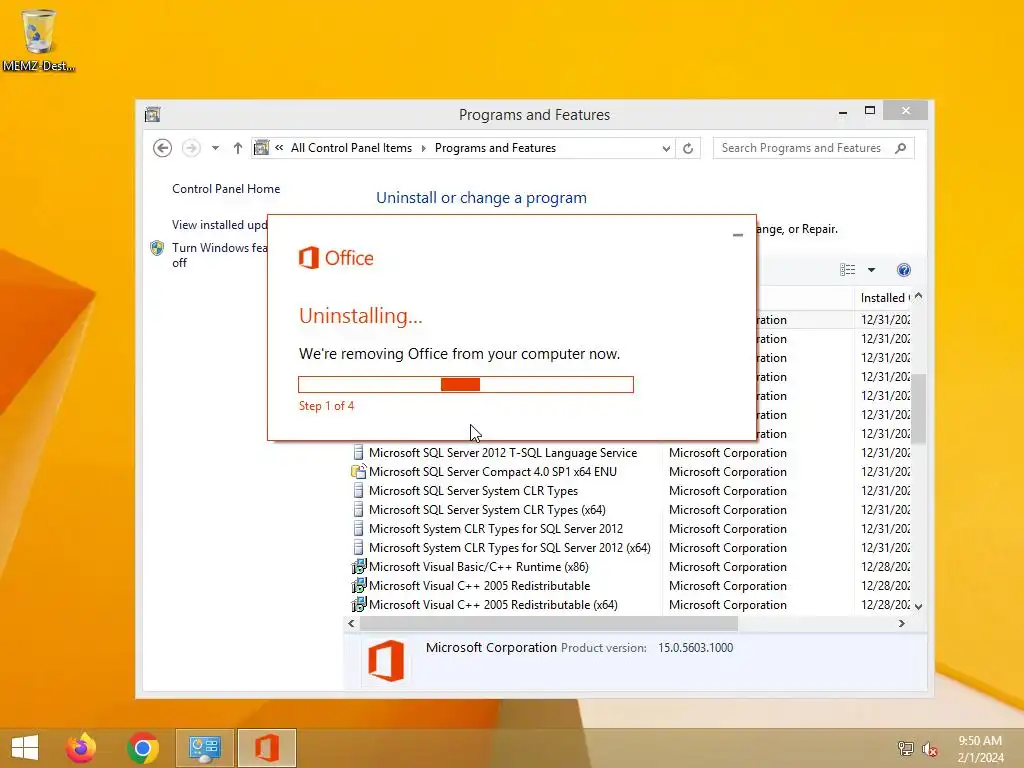This screenshot has width=1024, height=768.
Task: Click the vertical scrollbar thumb
Action: pyautogui.click(x=918, y=409)
